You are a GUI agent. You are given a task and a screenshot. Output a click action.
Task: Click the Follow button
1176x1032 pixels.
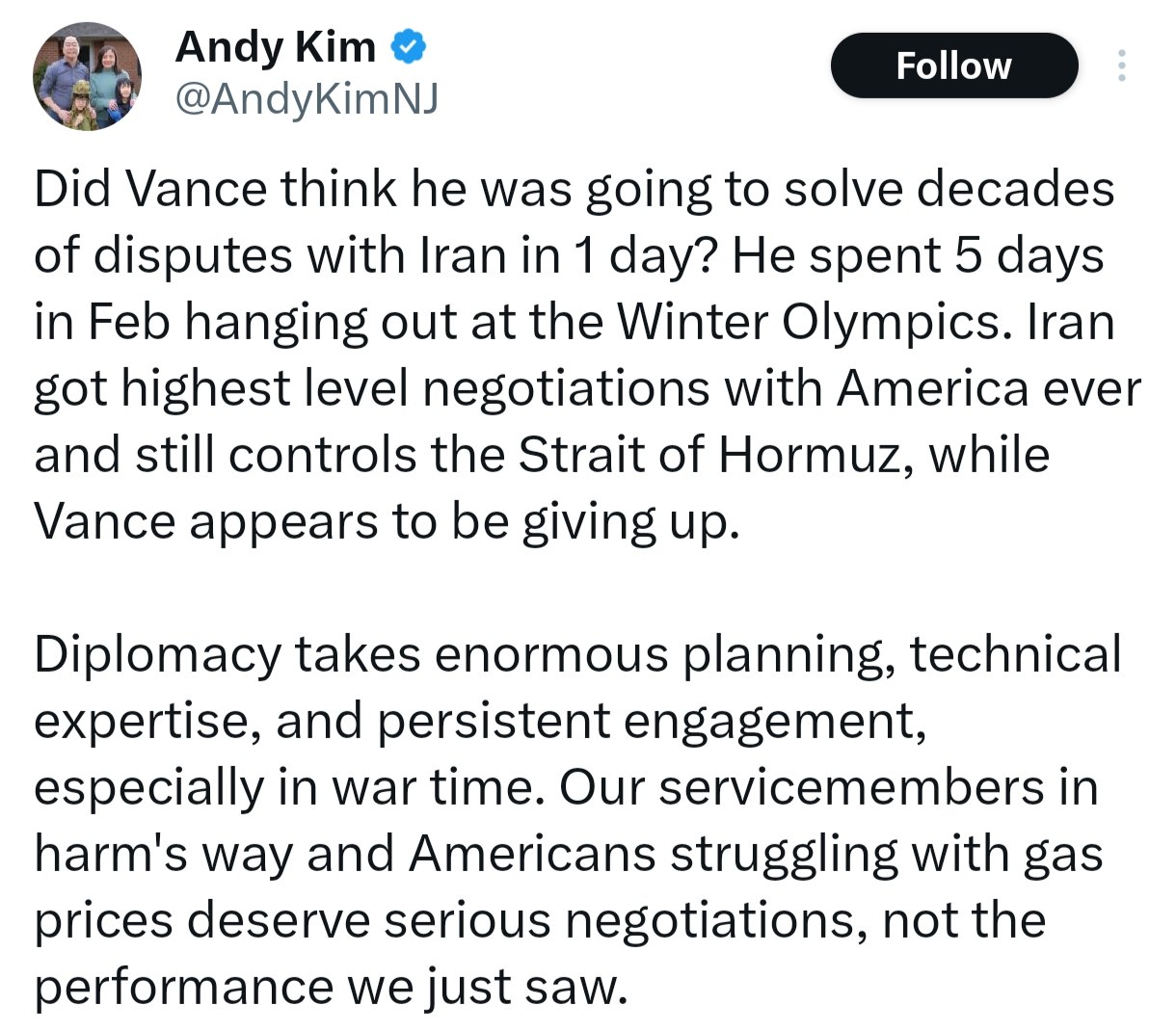point(953,66)
